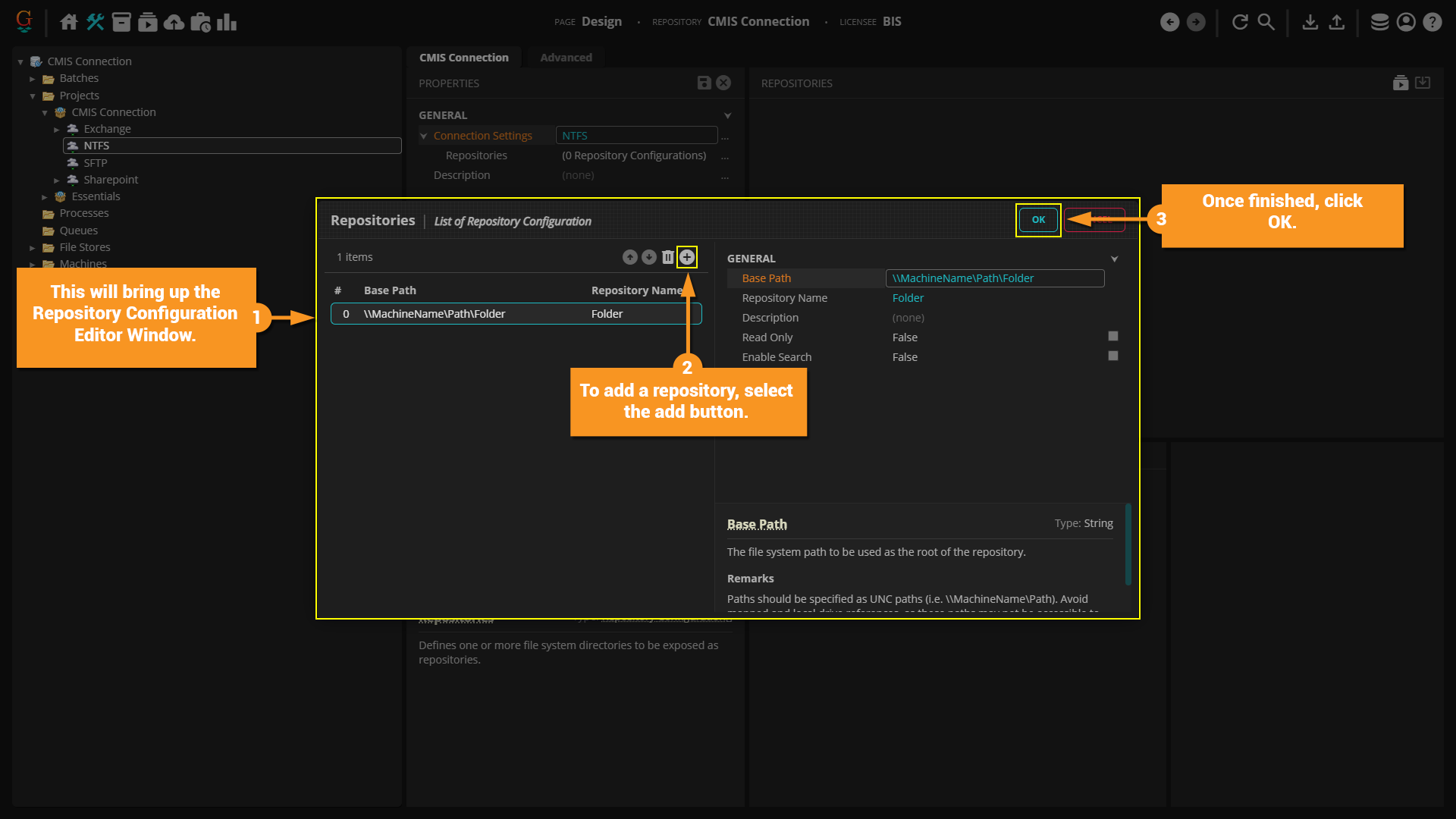
Task: Collapse the GENERAL section in dialog
Action: click(1114, 259)
